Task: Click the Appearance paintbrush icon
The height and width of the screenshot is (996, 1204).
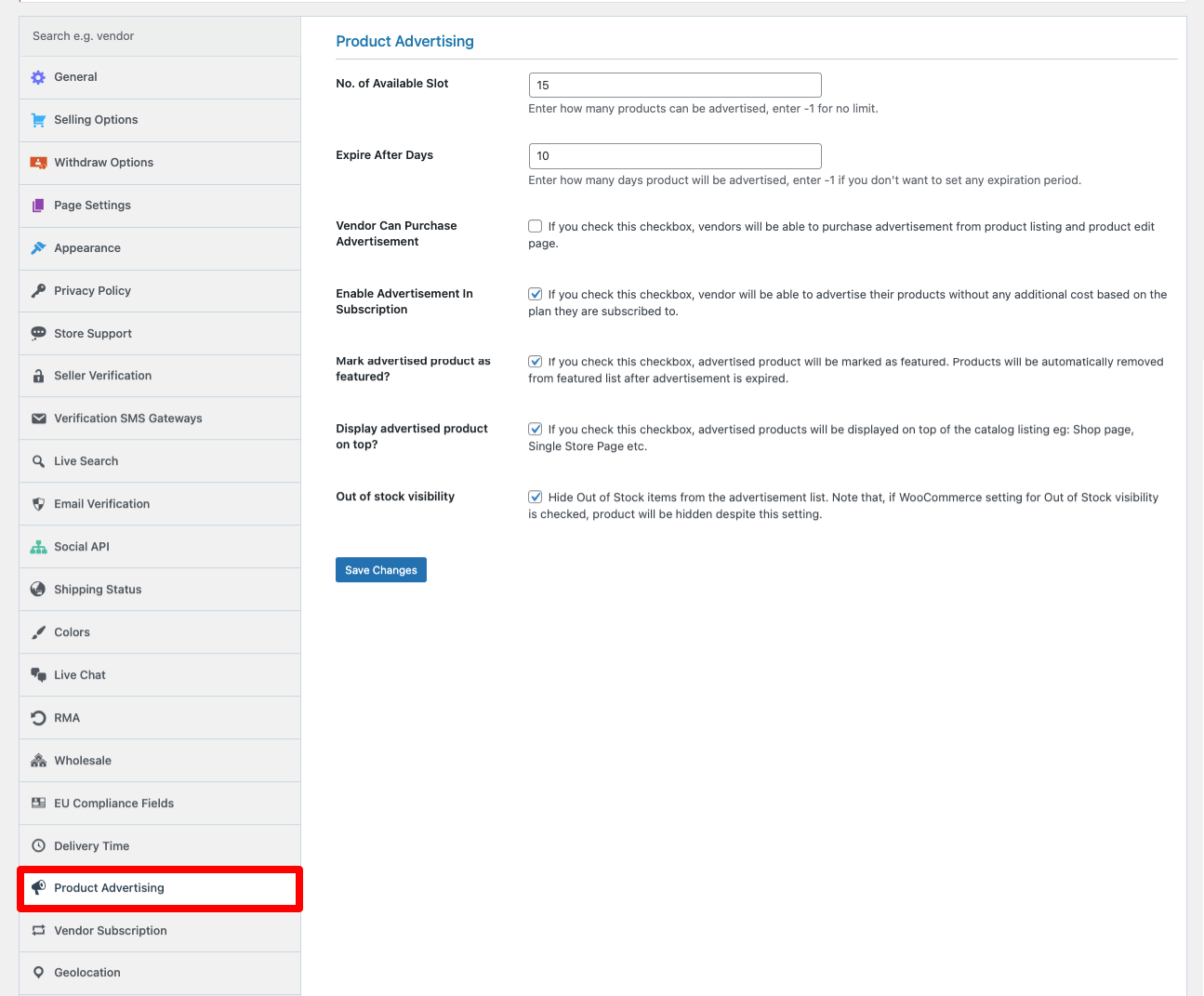Action: [x=38, y=247]
